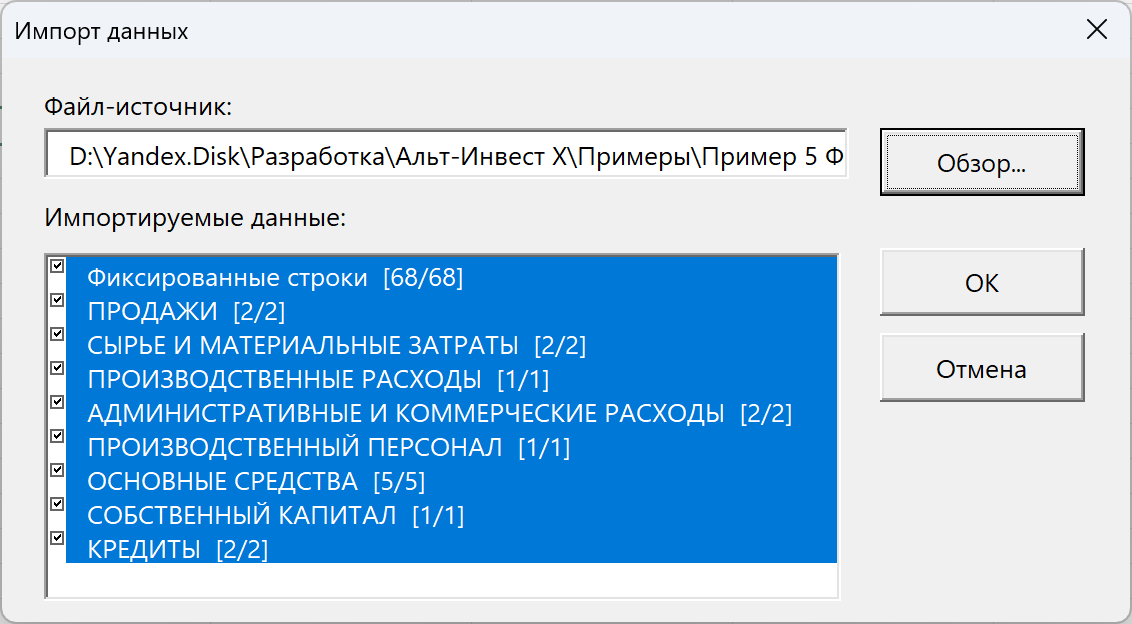Confirm import with the OK button
Screen dimensions: 1132x624
coord(982,282)
